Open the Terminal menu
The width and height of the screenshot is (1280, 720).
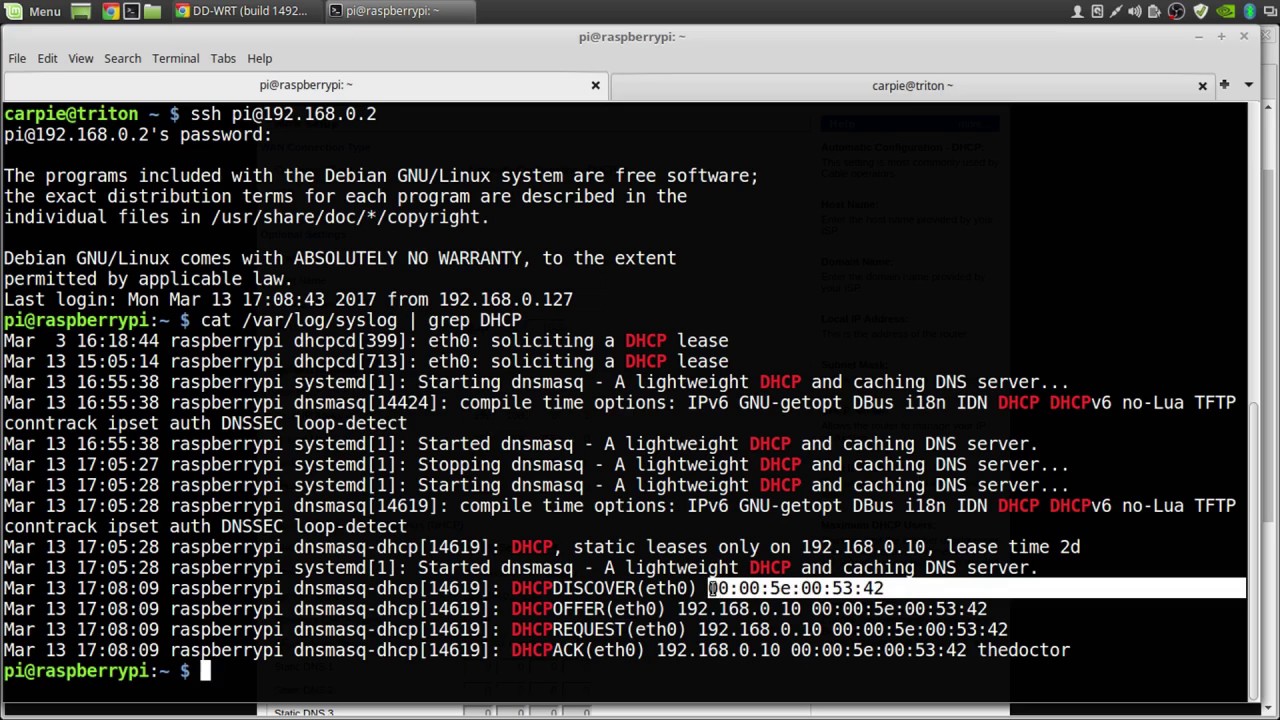point(175,58)
